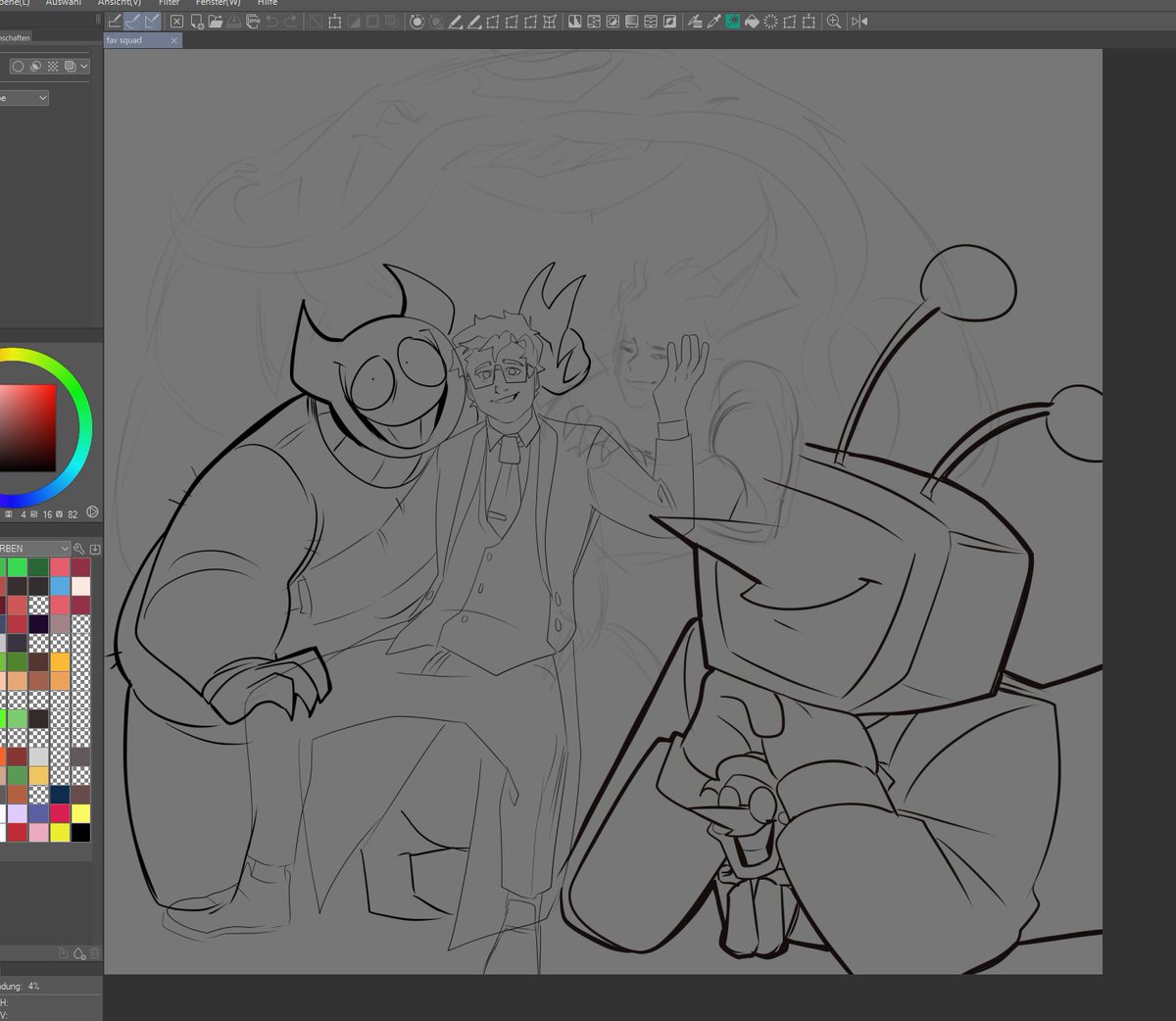Click the value 82 below the color wheel
The image size is (1176, 1021).
point(73,513)
